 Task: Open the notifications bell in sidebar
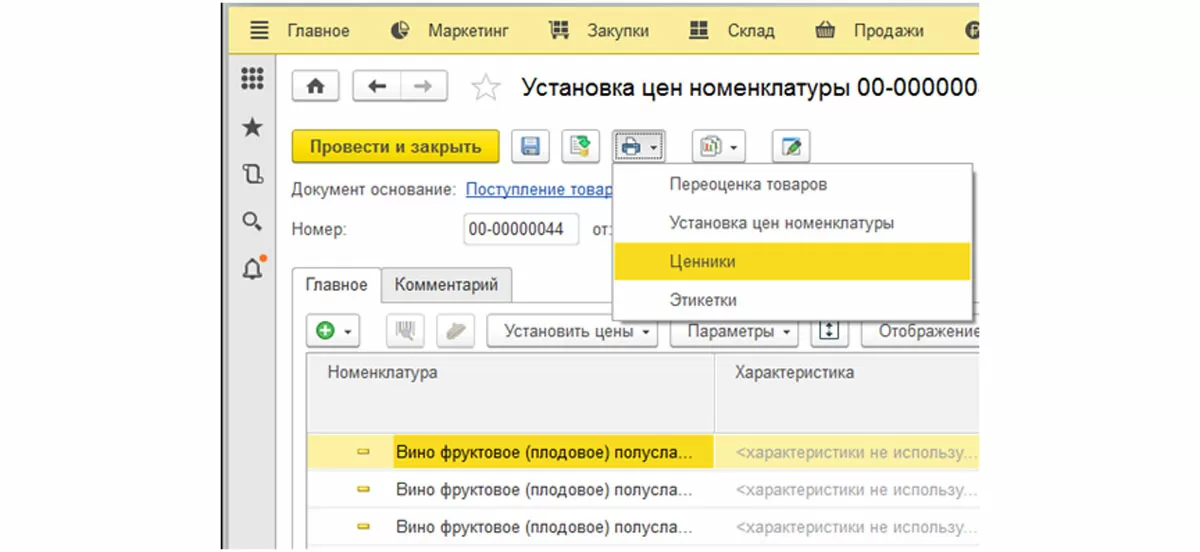(253, 268)
